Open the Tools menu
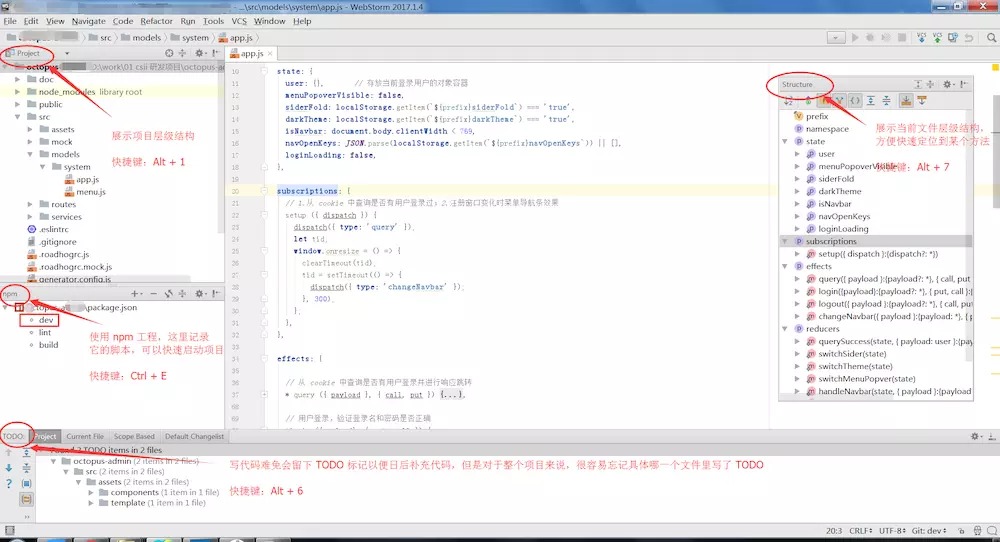 [x=213, y=21]
